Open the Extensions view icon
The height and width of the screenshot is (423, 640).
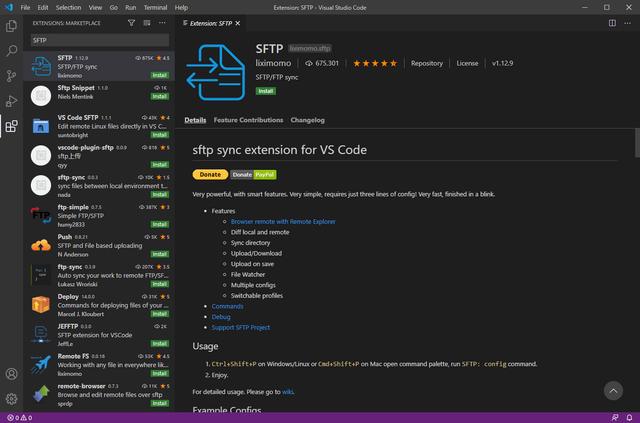click(11, 126)
